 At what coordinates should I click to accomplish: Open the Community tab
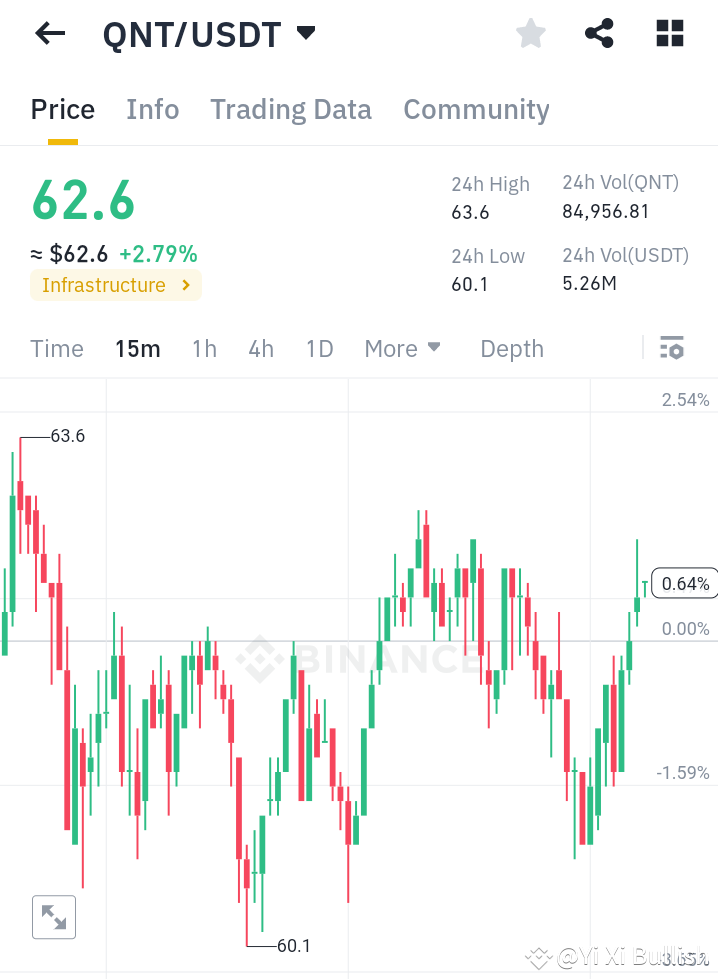[x=476, y=110]
